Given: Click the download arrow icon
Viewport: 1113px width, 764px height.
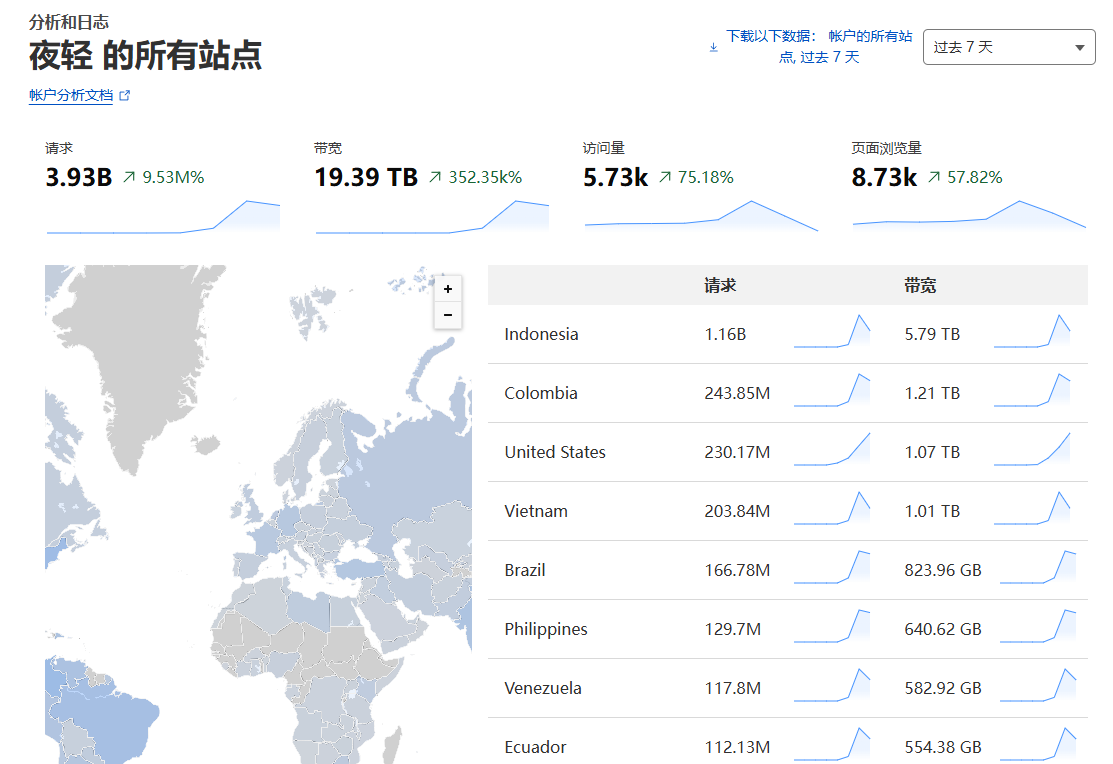Looking at the screenshot, I should [x=713, y=47].
